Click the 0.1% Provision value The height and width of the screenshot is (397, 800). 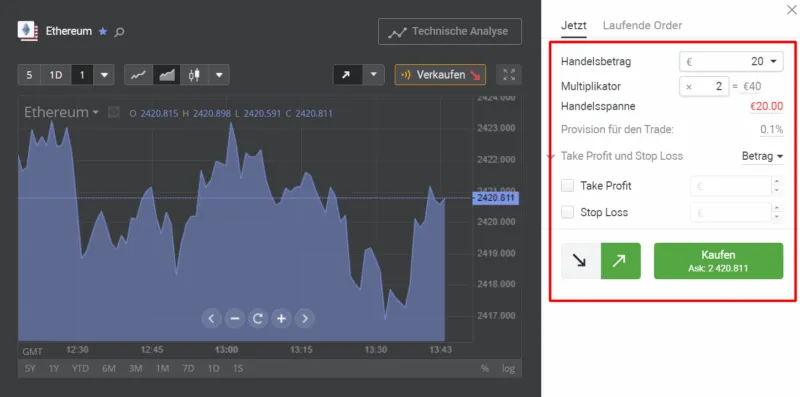[771, 130]
